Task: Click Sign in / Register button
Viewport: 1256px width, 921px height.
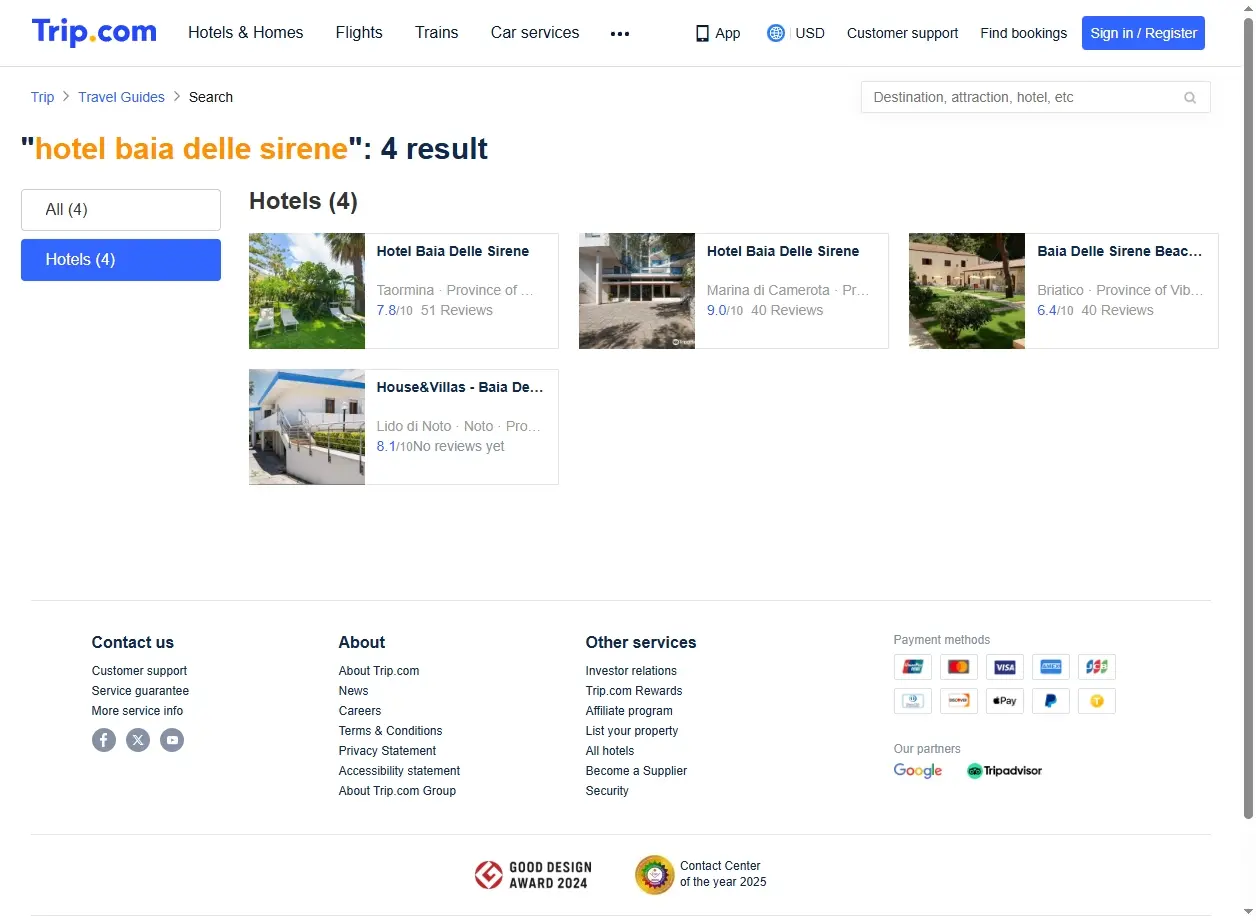Action: (1143, 33)
